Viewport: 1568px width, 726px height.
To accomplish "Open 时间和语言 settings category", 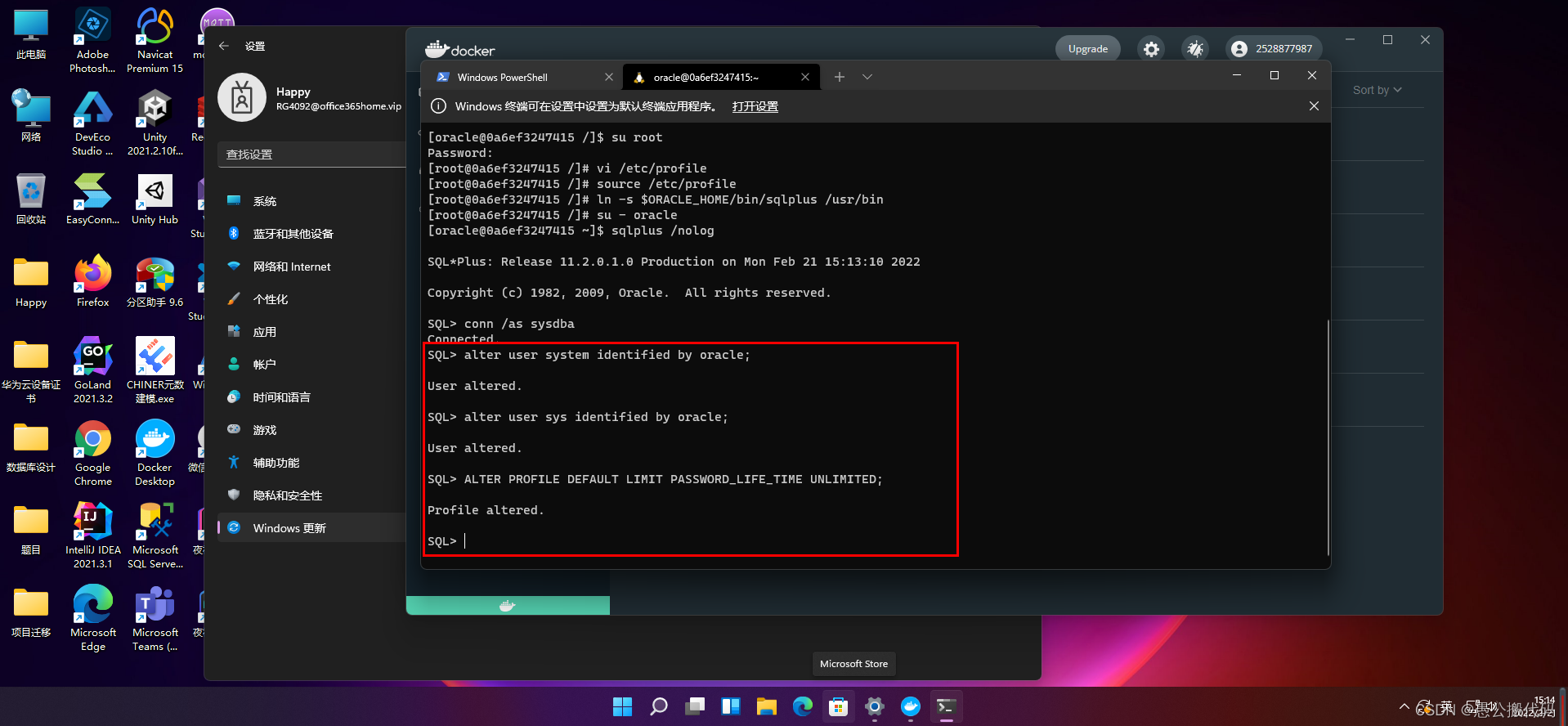I will point(312,397).
